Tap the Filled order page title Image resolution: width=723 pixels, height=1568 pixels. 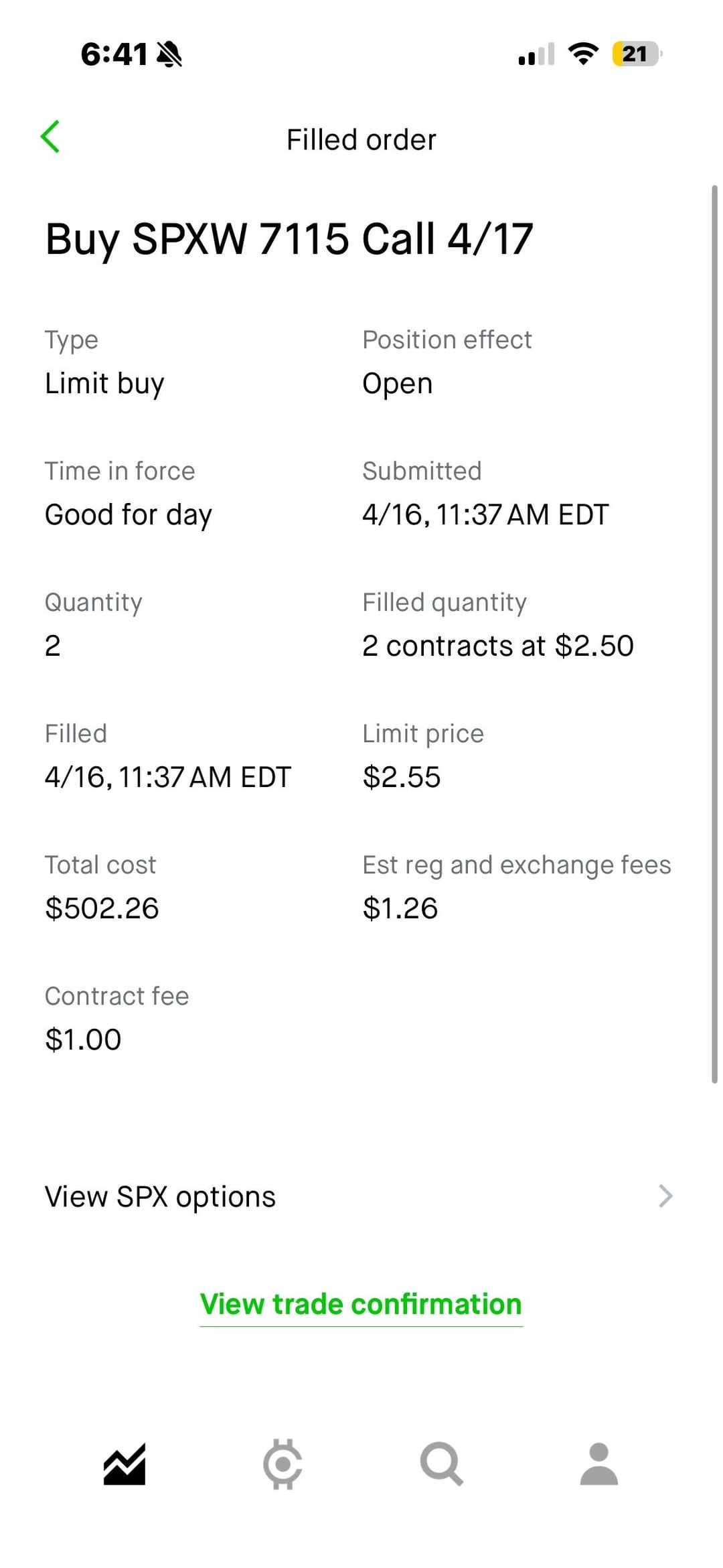(x=361, y=140)
